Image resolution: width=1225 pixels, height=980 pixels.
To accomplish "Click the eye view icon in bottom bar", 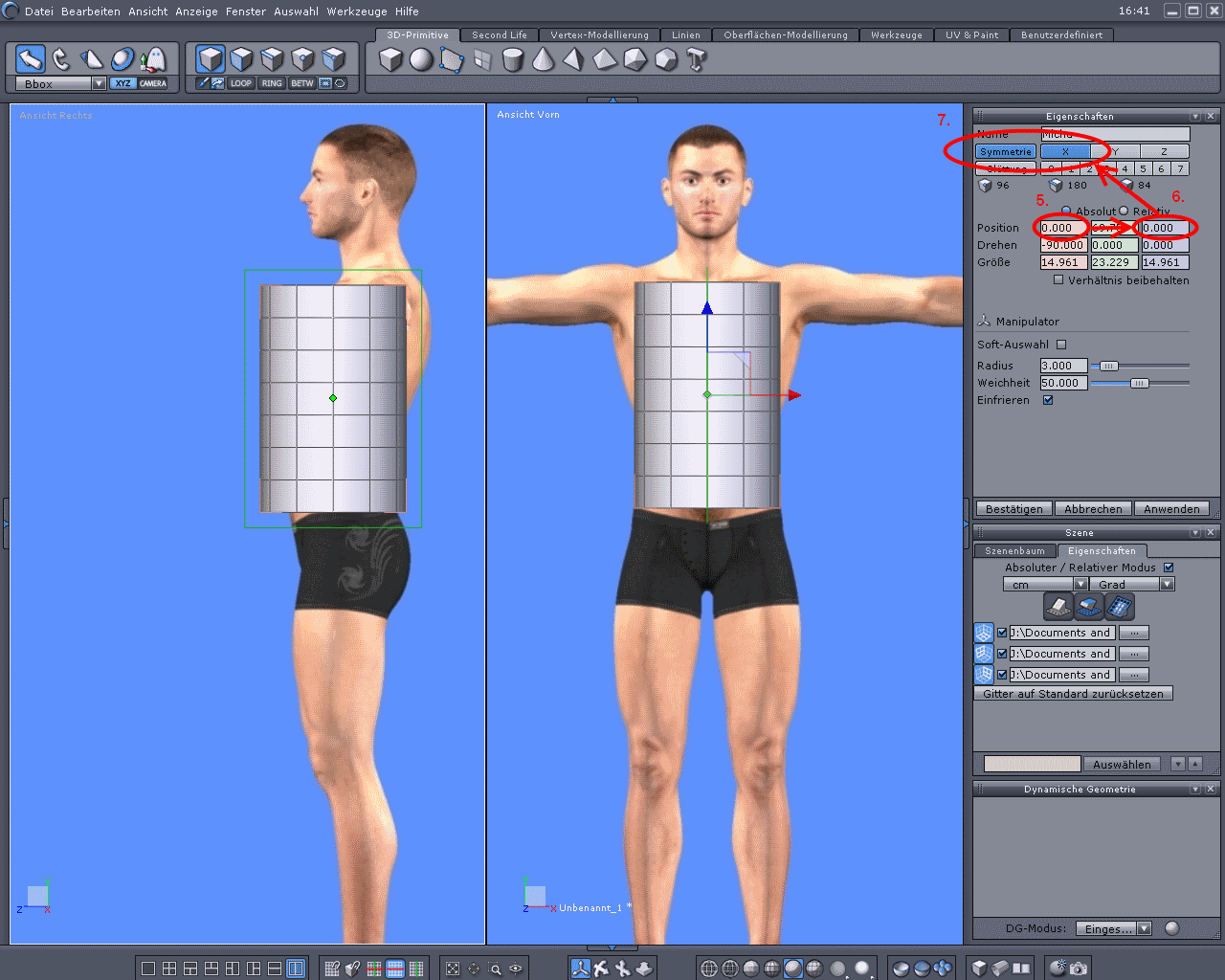I will tap(516, 969).
